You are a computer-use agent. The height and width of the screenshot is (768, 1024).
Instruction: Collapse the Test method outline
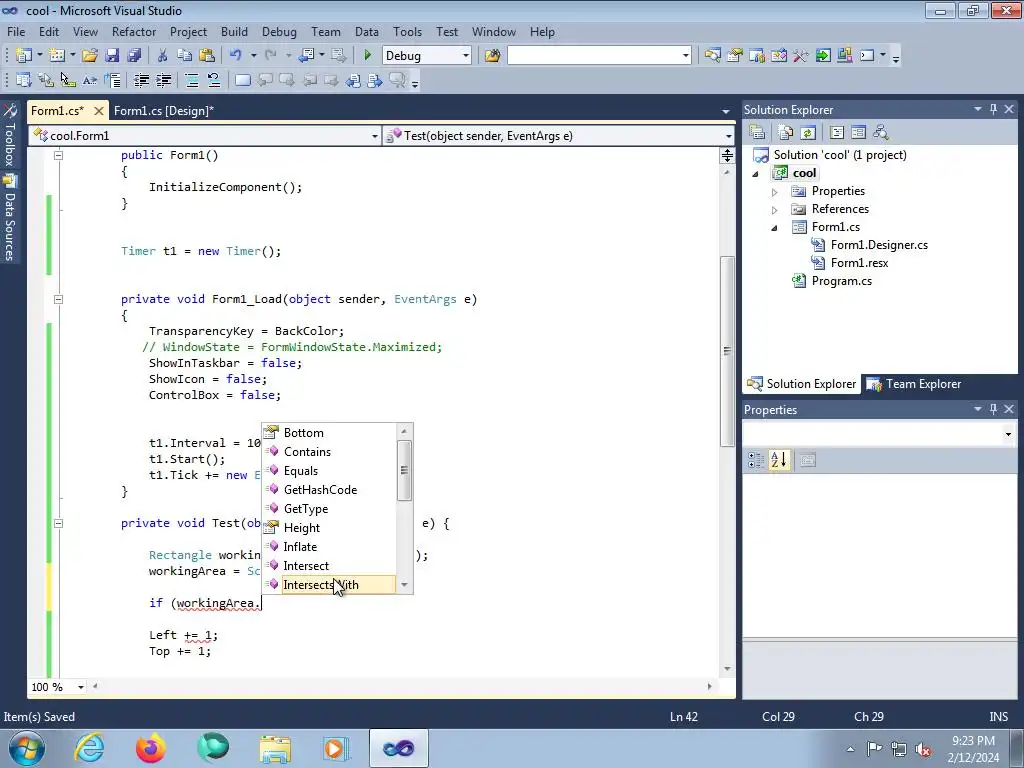58,523
